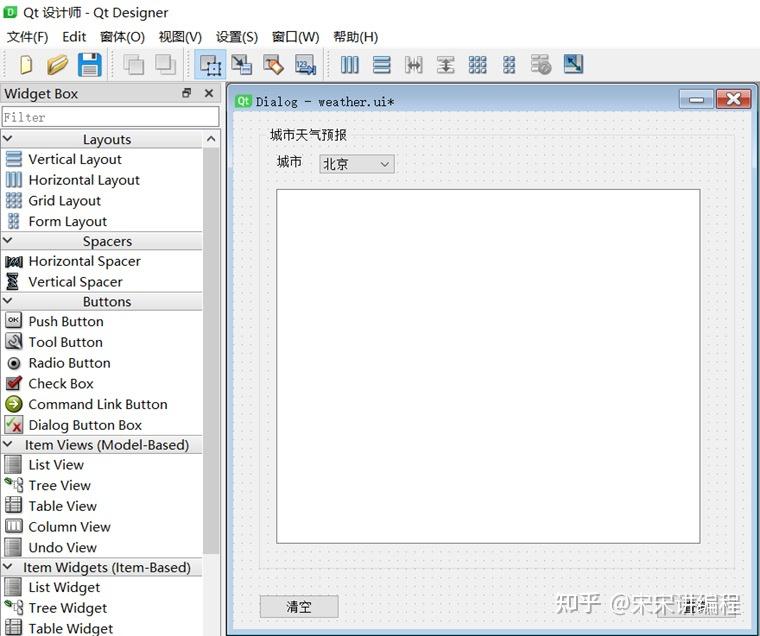
Task: Click the Open file folder icon
Action: (x=57, y=64)
